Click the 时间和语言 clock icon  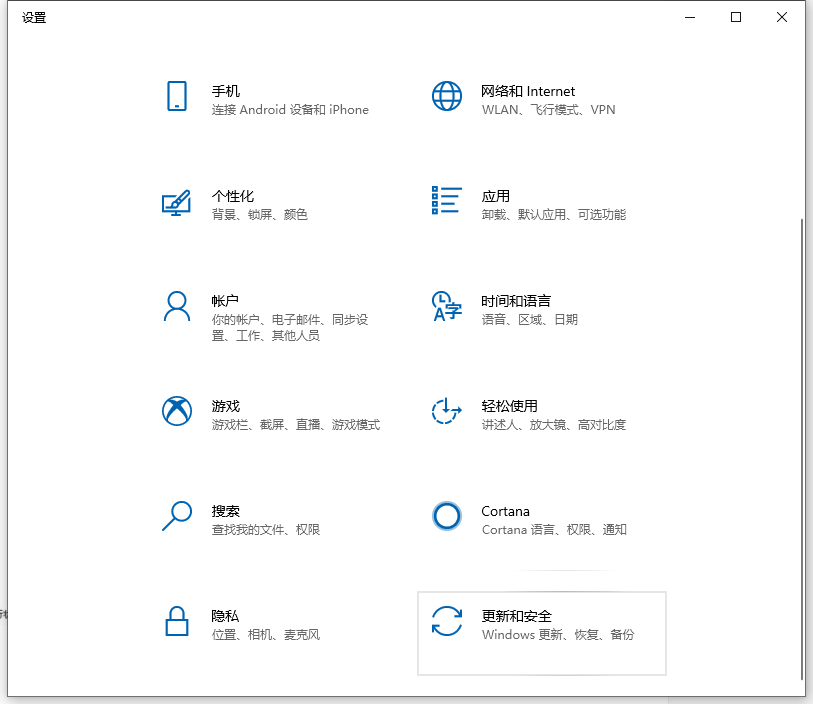point(446,307)
